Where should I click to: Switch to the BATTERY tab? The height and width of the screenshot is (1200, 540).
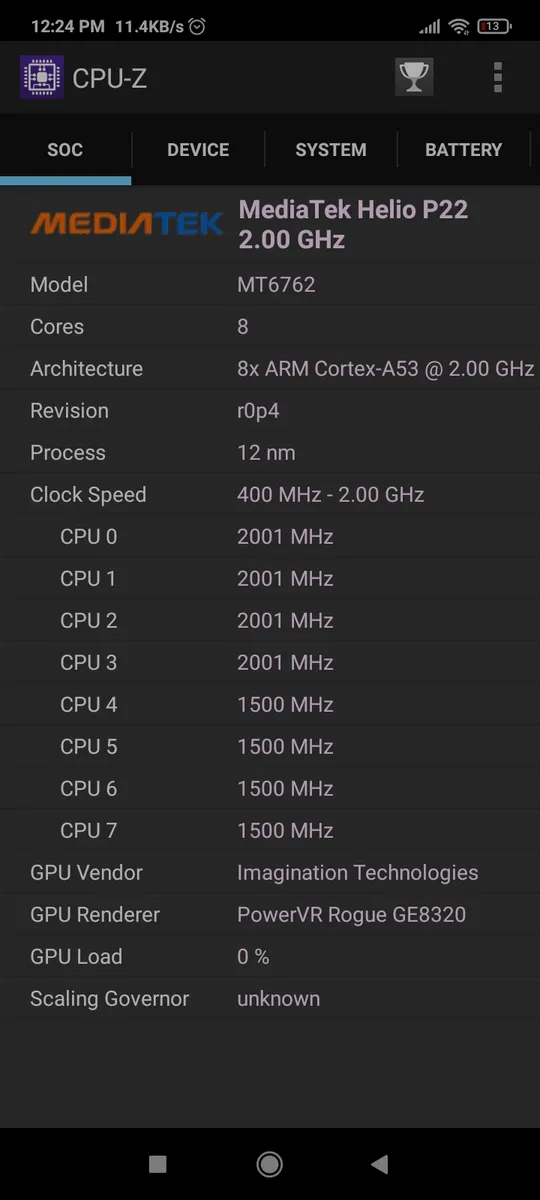(x=464, y=150)
